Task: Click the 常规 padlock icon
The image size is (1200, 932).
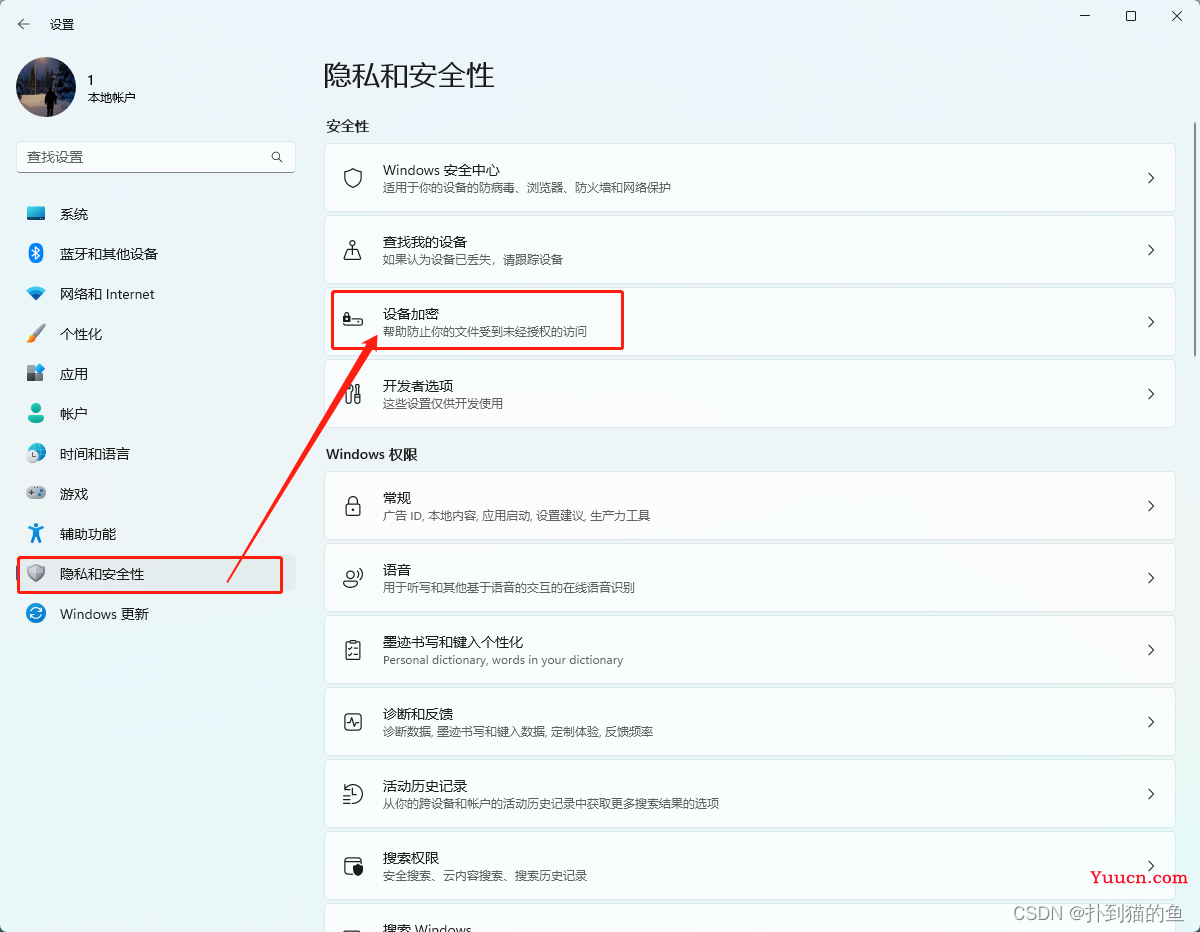Action: click(353, 506)
